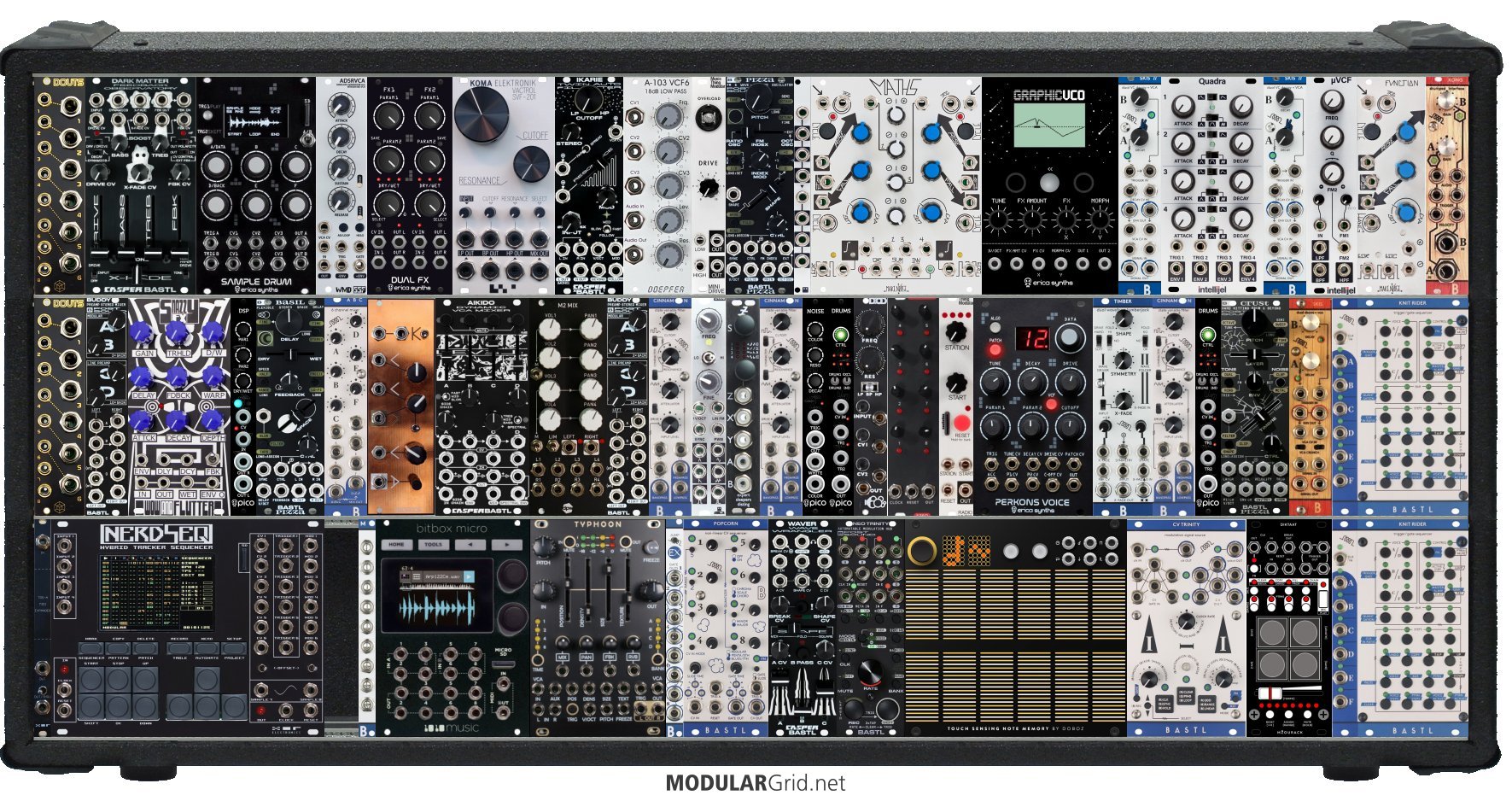The image size is (1512, 801).
Task: Click the FREQ knob on µVCF
Action: 1332,101
